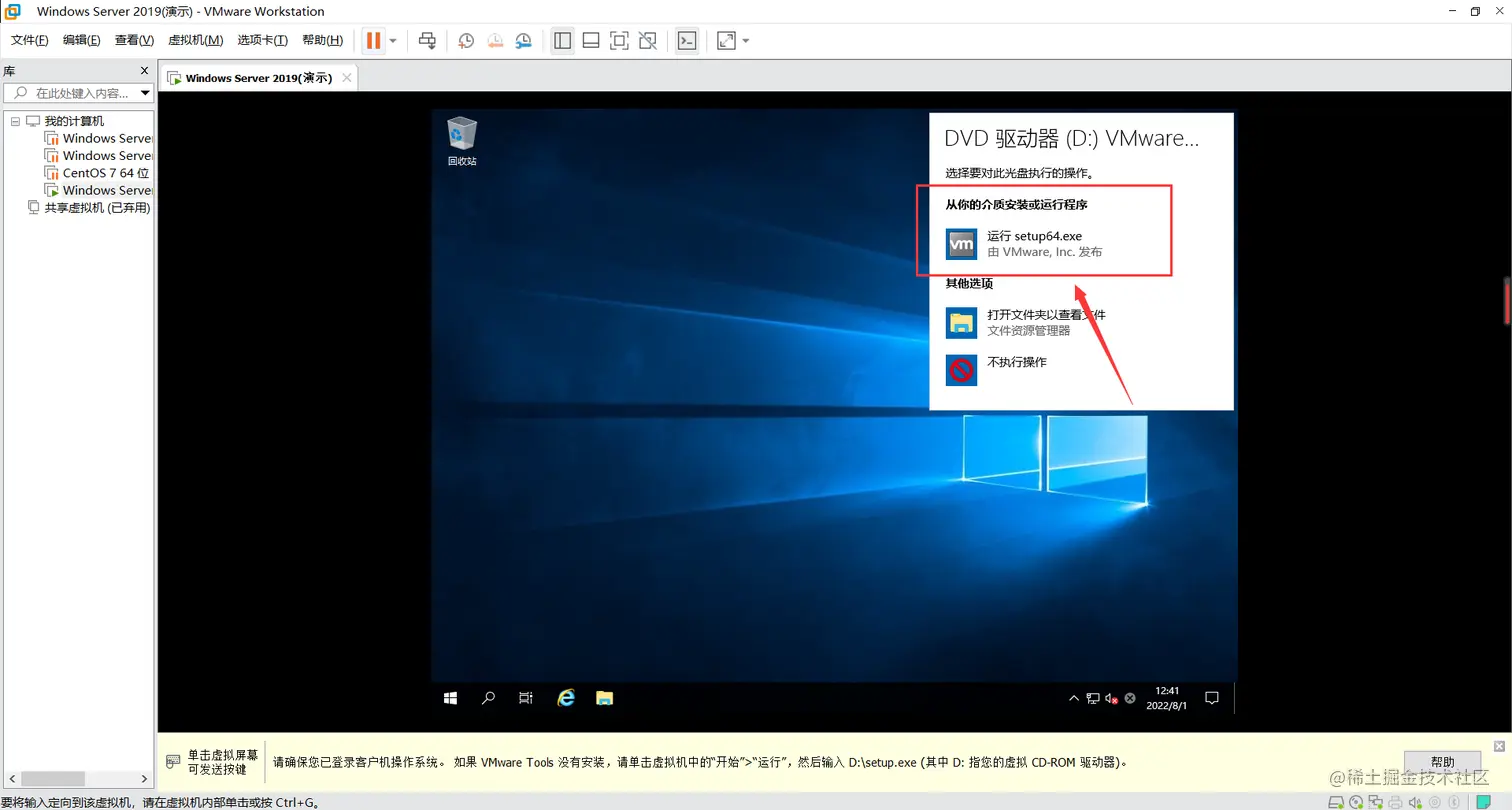Screen dimensions: 1512x810
Task: Enter Unity mode via its toolbar icon
Action: 647,40
